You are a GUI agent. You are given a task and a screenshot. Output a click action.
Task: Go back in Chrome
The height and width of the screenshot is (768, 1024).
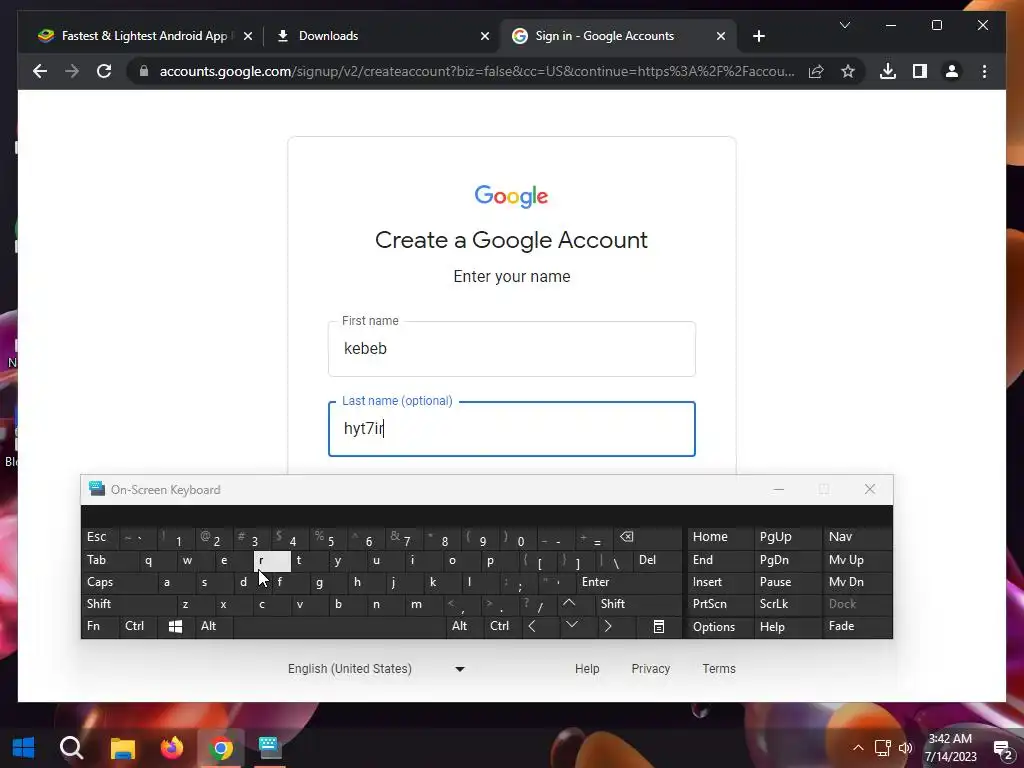click(x=40, y=71)
